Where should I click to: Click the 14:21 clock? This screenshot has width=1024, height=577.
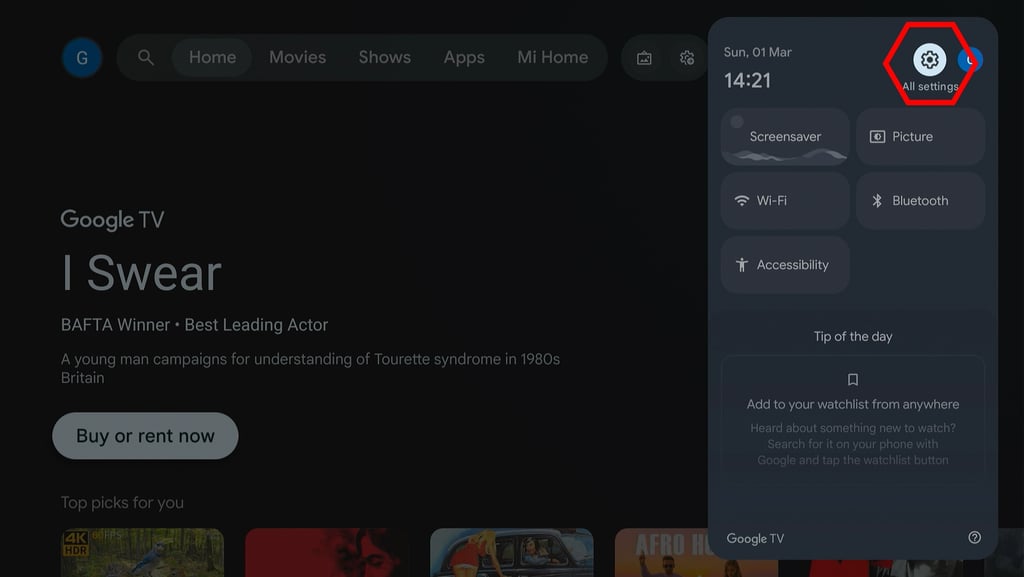(747, 80)
